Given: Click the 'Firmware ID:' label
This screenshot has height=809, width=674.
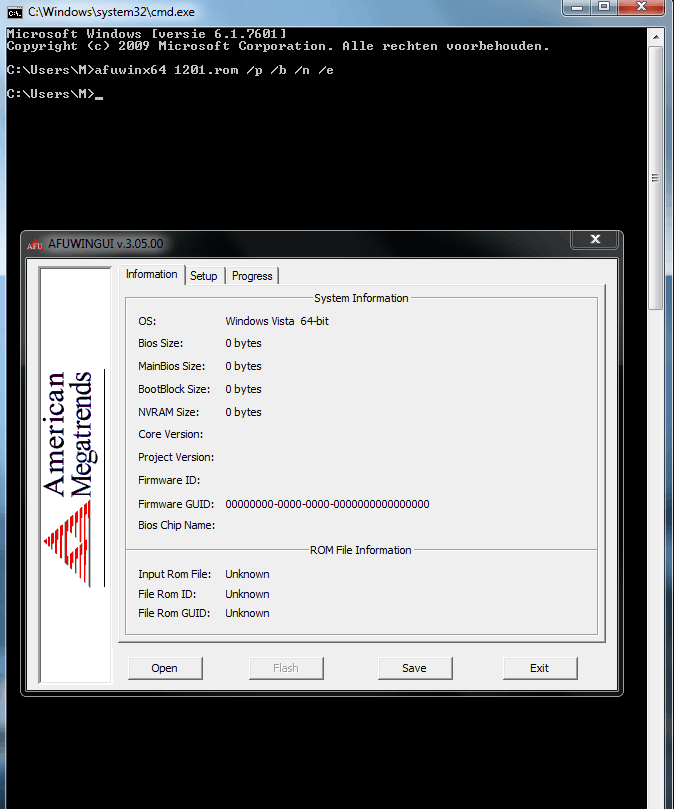Looking at the screenshot, I should pos(169,480).
